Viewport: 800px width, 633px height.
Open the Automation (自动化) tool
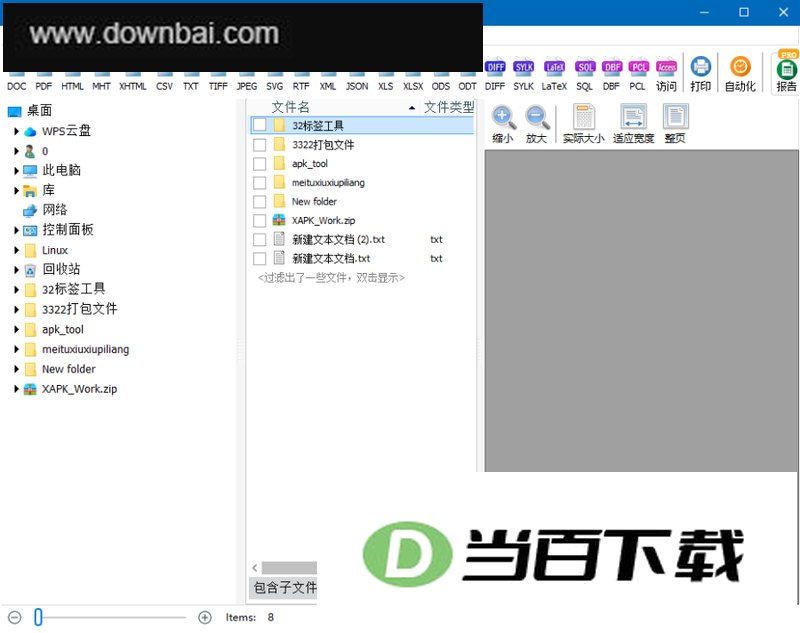tap(740, 74)
